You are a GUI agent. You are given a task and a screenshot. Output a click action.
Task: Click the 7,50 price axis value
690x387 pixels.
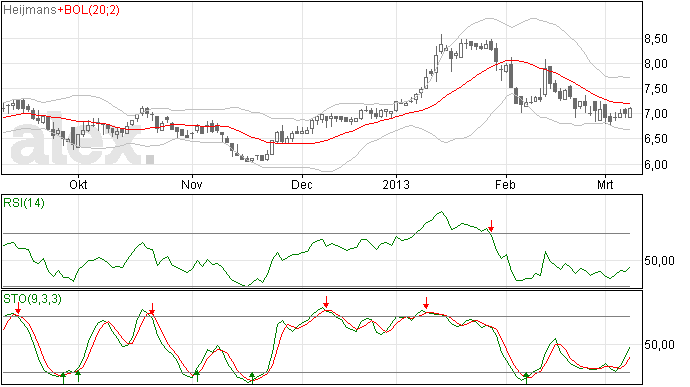[x=656, y=89]
